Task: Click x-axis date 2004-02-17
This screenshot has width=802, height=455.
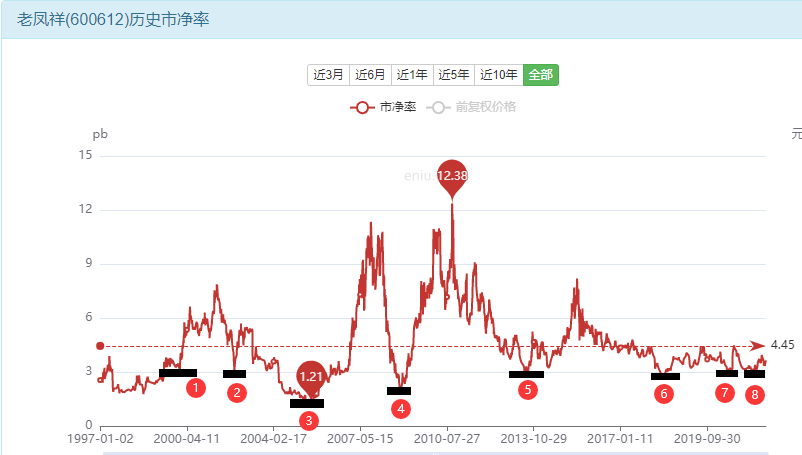Action: tap(274, 439)
